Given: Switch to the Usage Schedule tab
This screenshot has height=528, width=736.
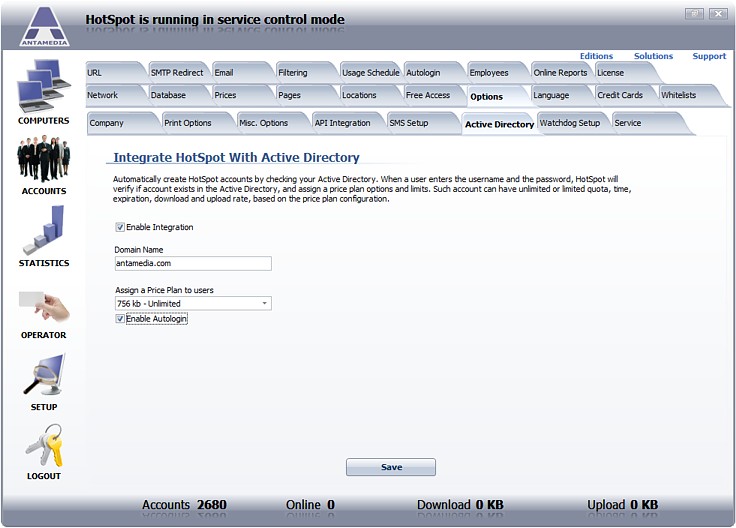Looking at the screenshot, I should [x=370, y=73].
